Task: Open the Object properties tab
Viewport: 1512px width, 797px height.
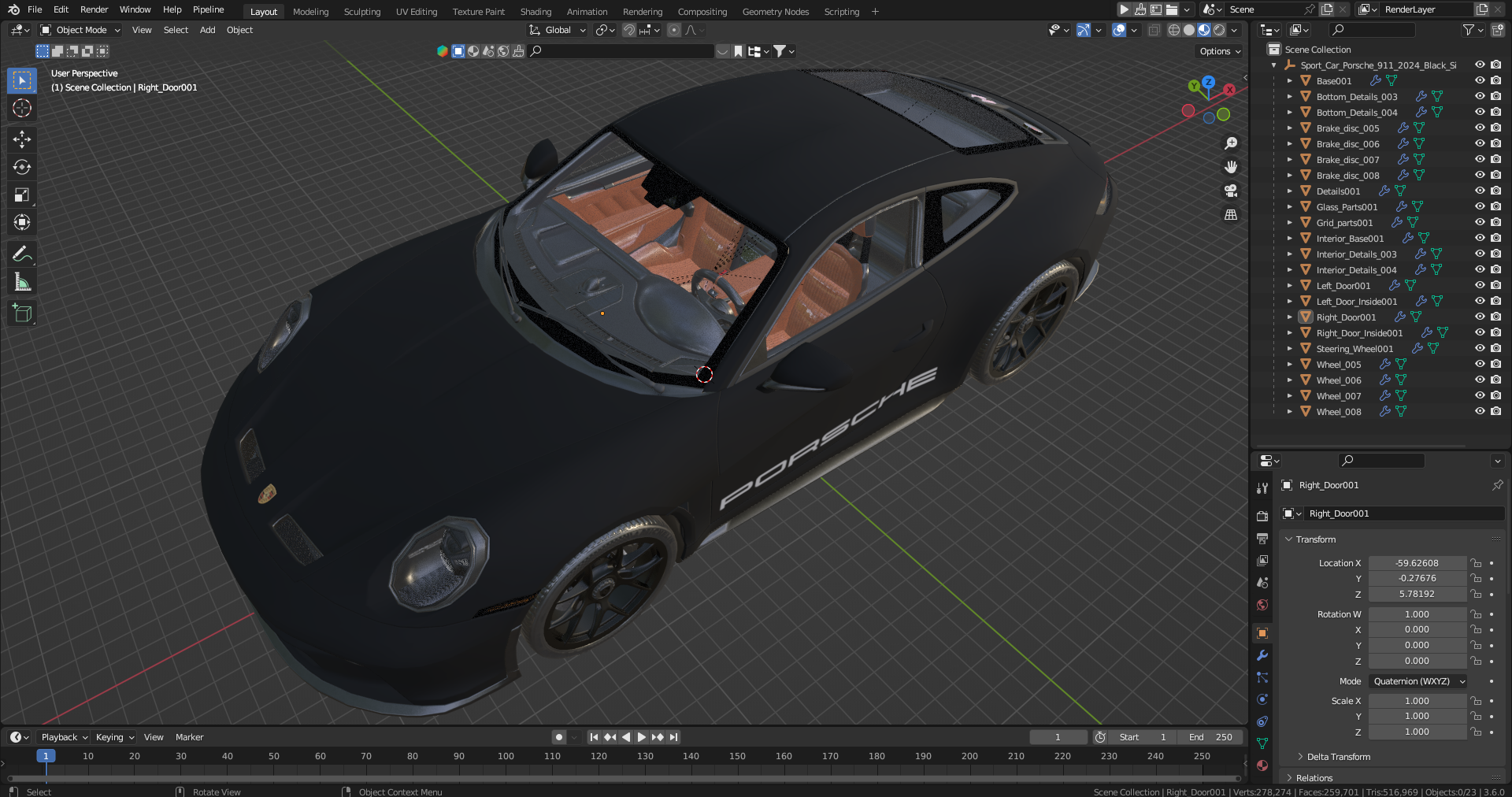Action: pos(1262,633)
